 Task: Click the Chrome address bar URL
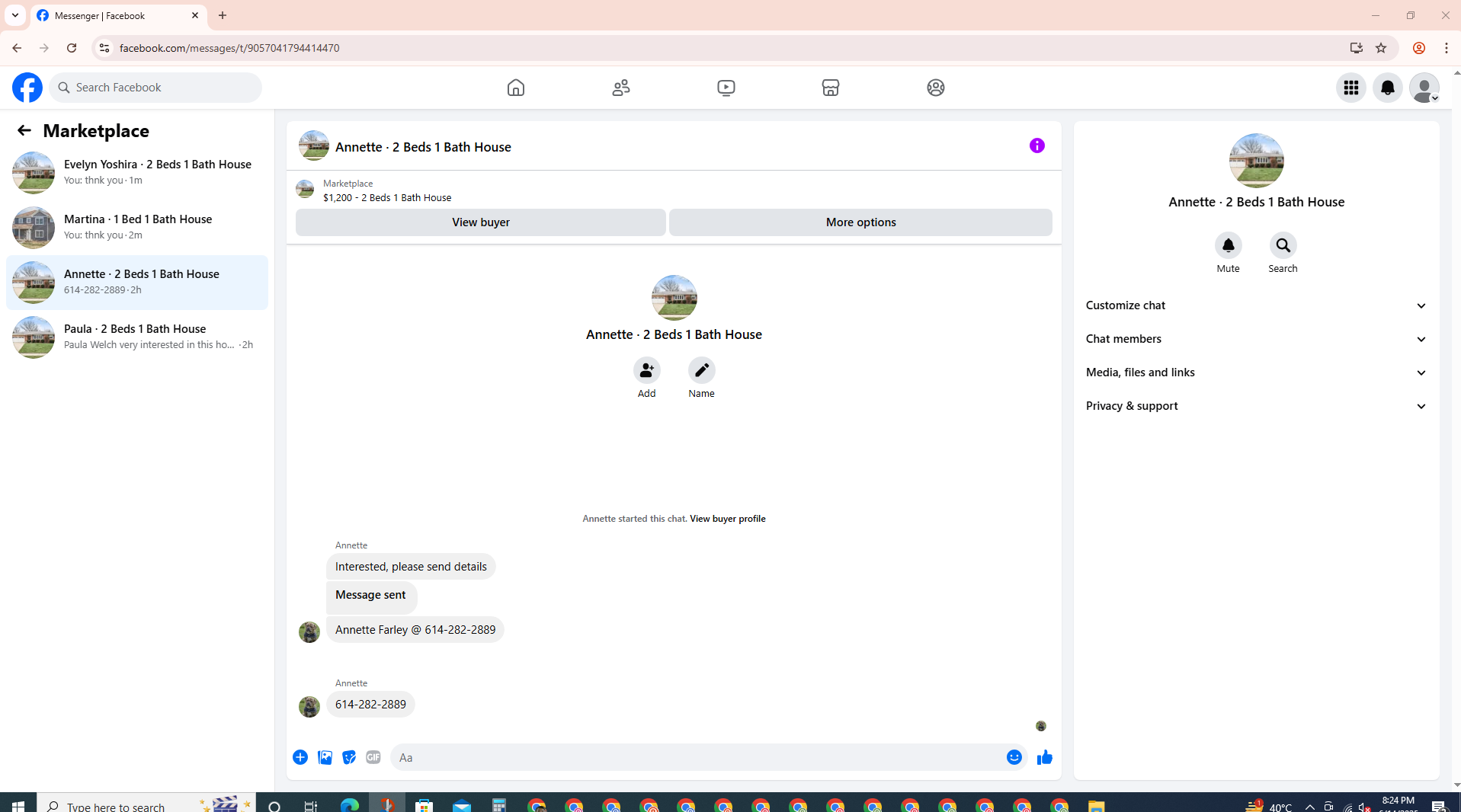229,48
